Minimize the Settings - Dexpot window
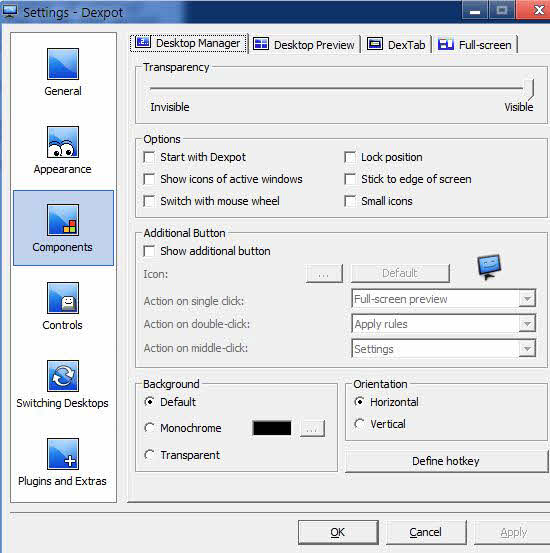550x553 pixels. [x=475, y=11]
